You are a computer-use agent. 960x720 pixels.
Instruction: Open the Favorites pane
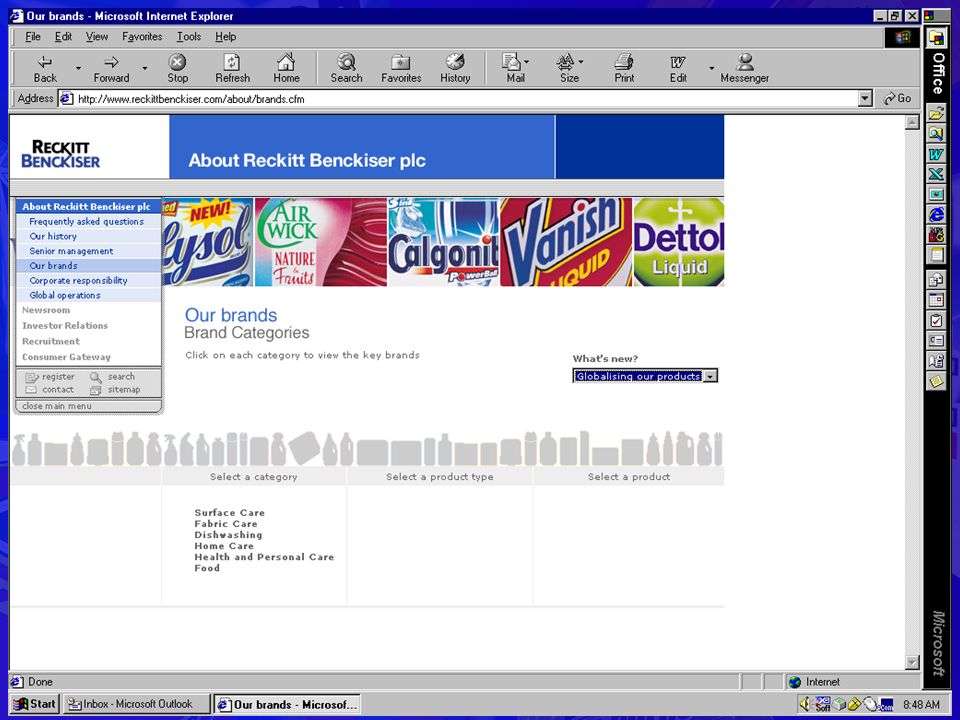401,68
